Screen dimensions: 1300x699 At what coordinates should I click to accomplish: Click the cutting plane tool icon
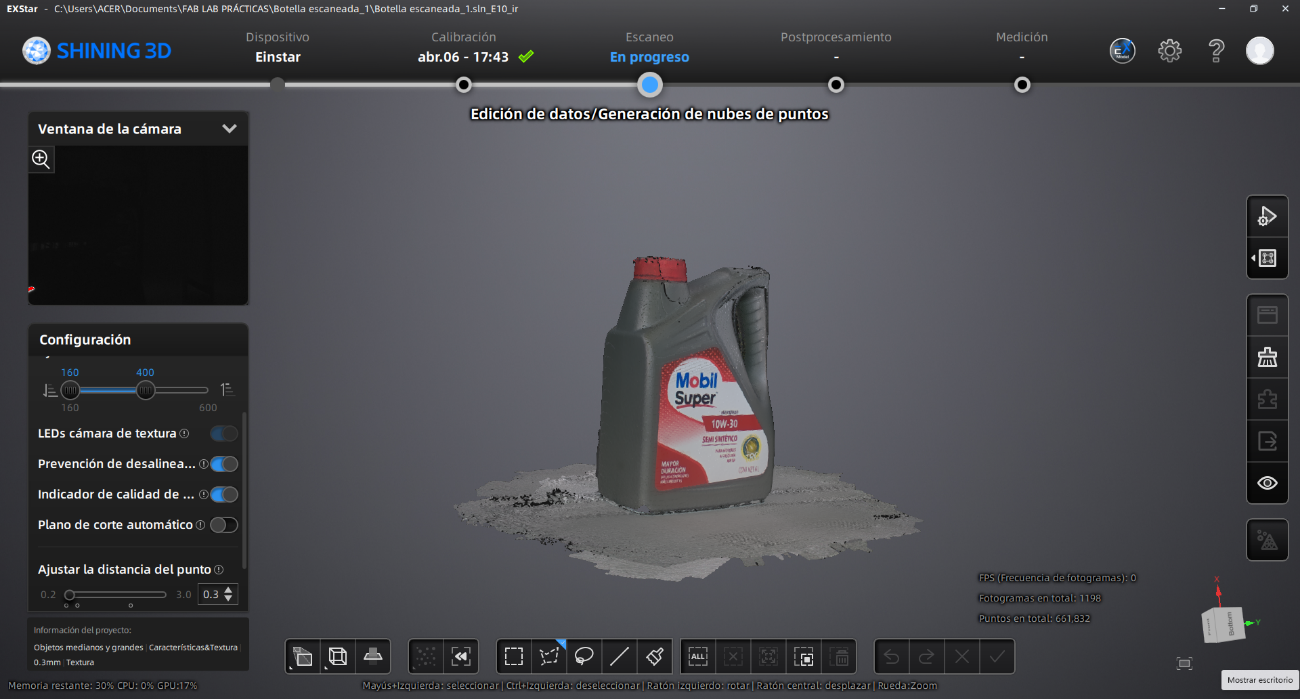point(373,657)
